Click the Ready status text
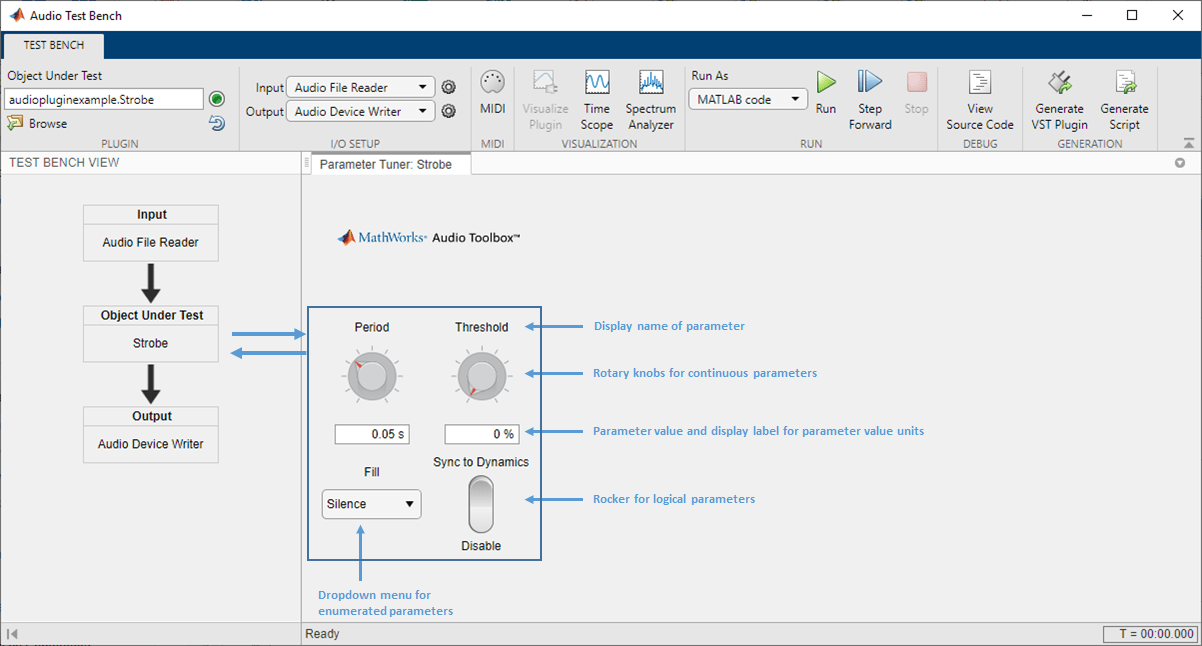The width and height of the screenshot is (1202, 646). (x=323, y=634)
